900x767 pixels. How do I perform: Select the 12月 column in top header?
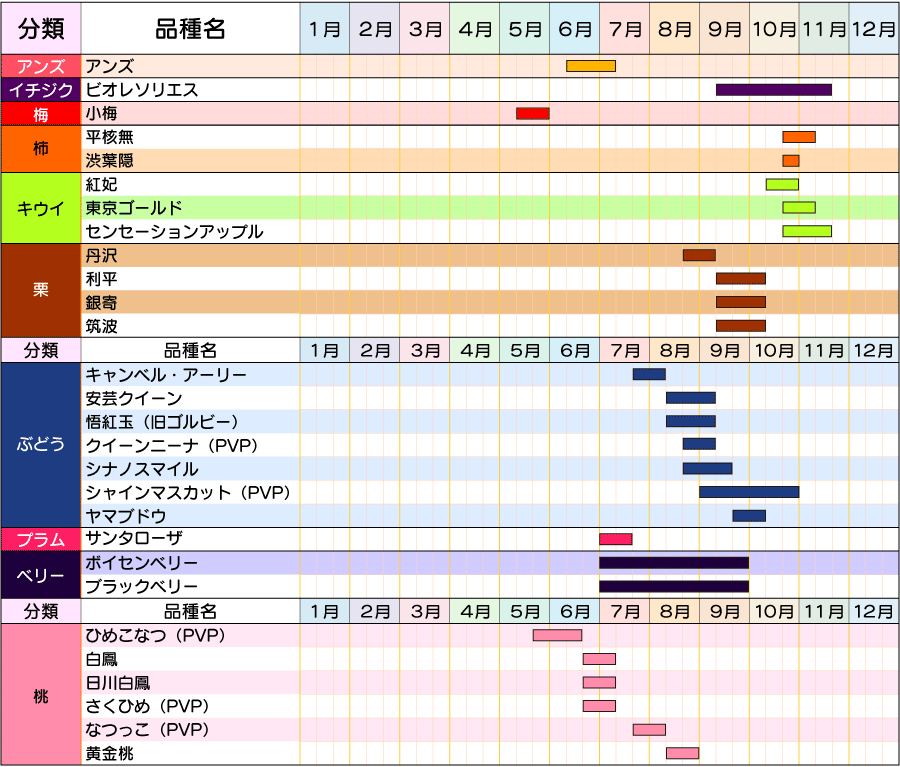[x=874, y=28]
